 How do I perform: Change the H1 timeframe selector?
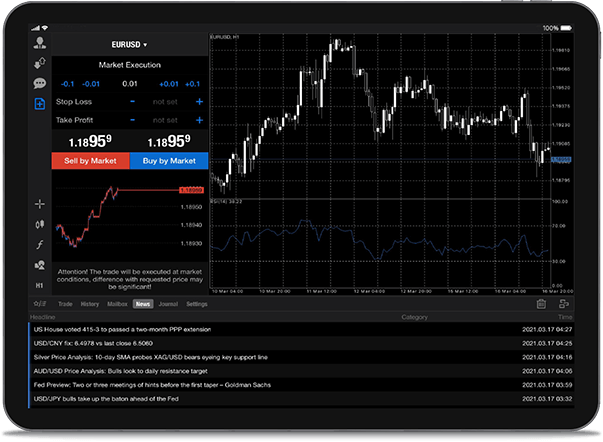40,285
